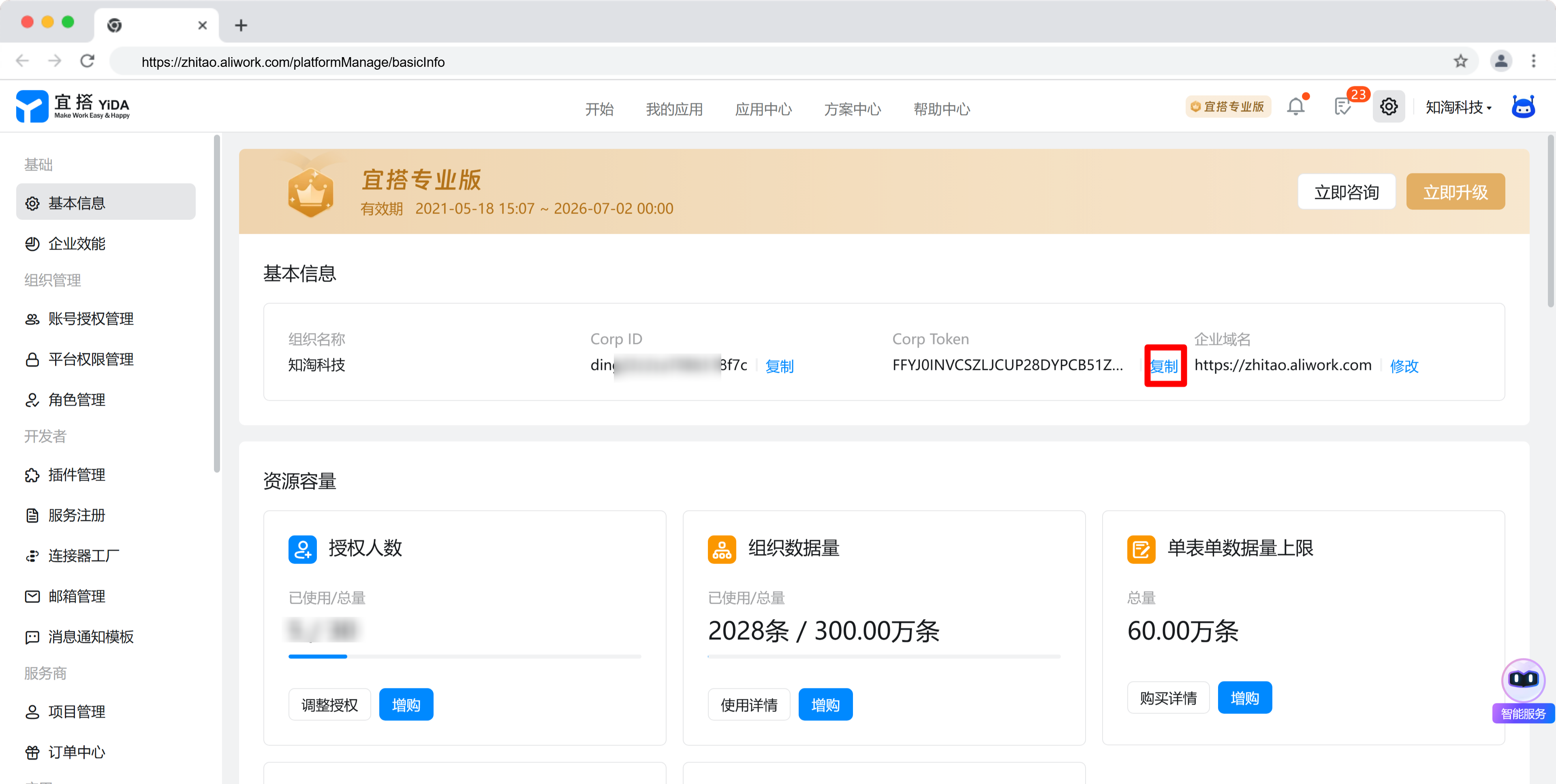Viewport: 1556px width, 784px height.
Task: Click the 立即咨询 button
Action: point(1347,192)
